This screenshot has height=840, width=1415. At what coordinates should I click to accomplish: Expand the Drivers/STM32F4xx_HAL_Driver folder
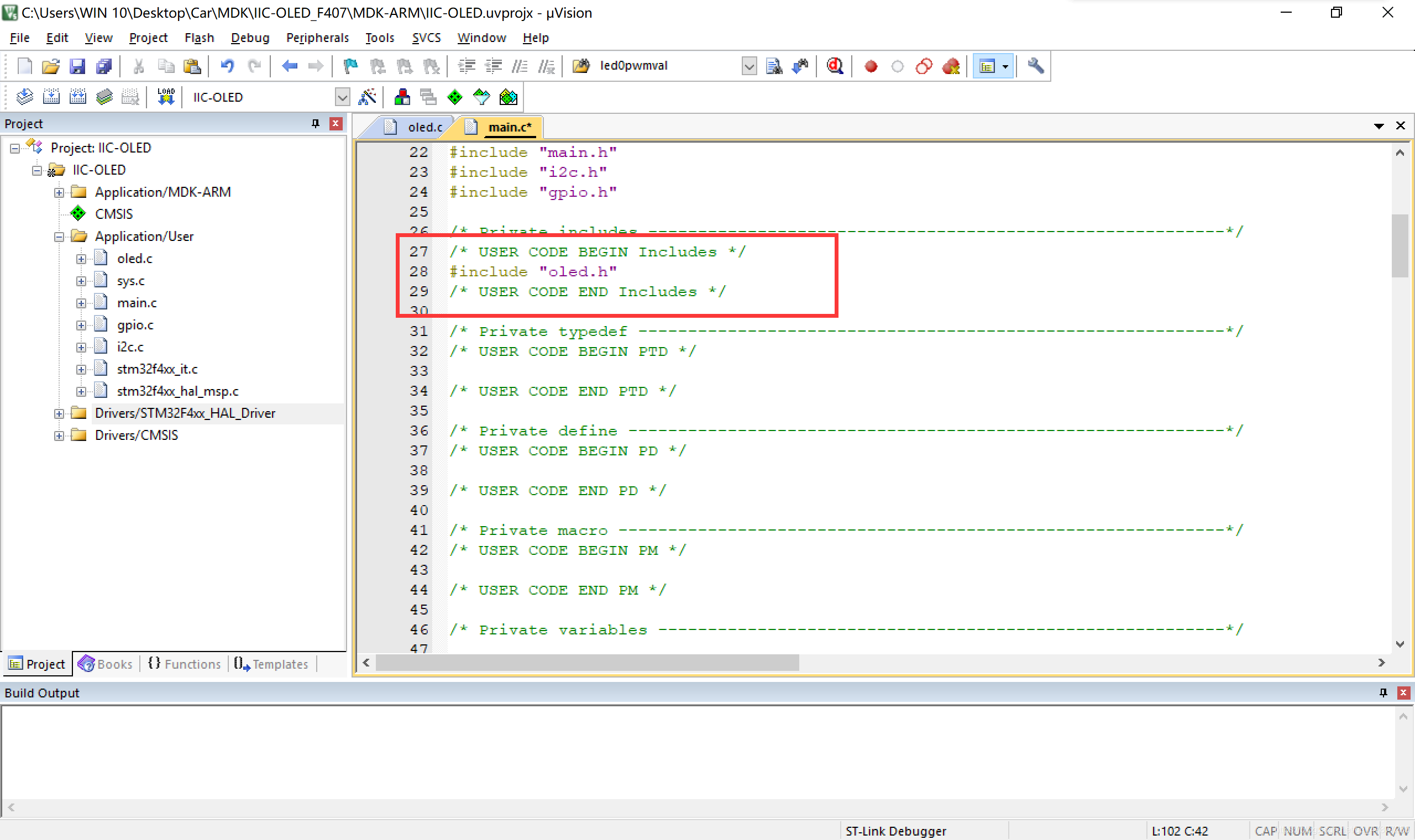tap(59, 413)
